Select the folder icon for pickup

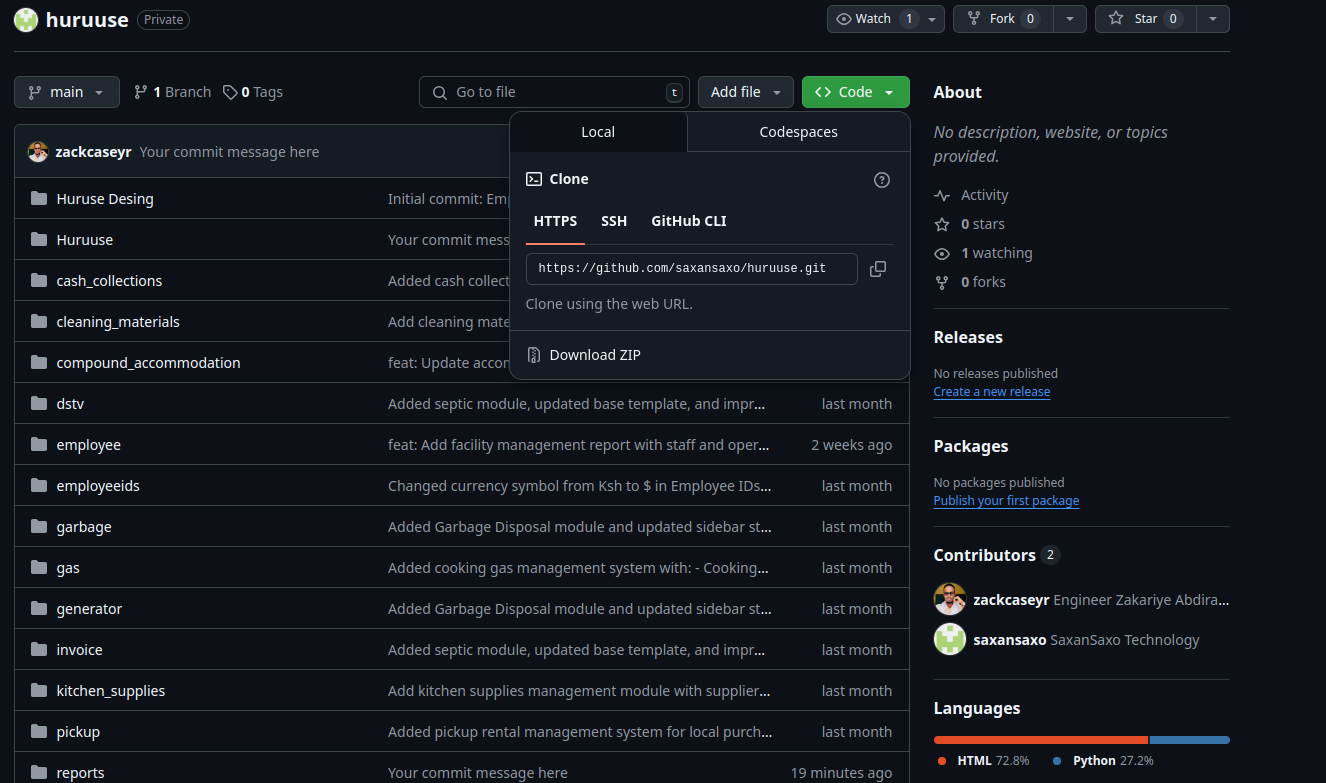pos(39,732)
